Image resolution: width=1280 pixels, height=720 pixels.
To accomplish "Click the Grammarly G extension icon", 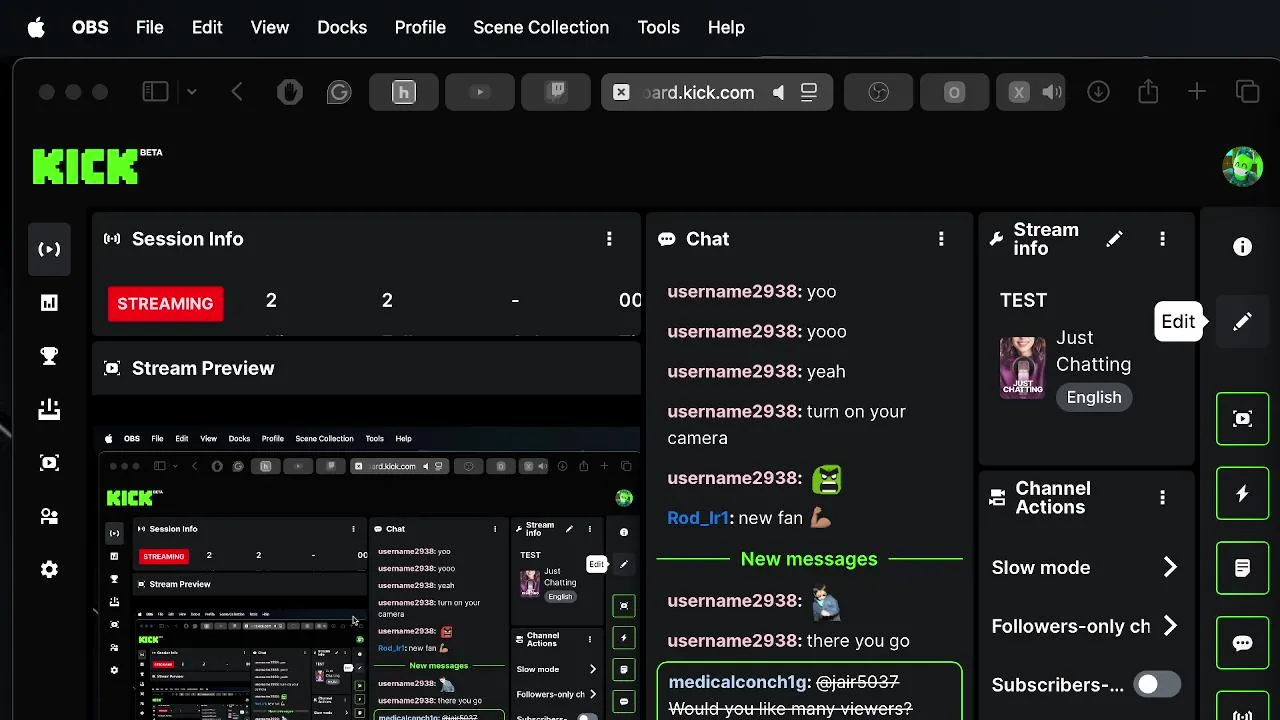I will pyautogui.click(x=339, y=92).
